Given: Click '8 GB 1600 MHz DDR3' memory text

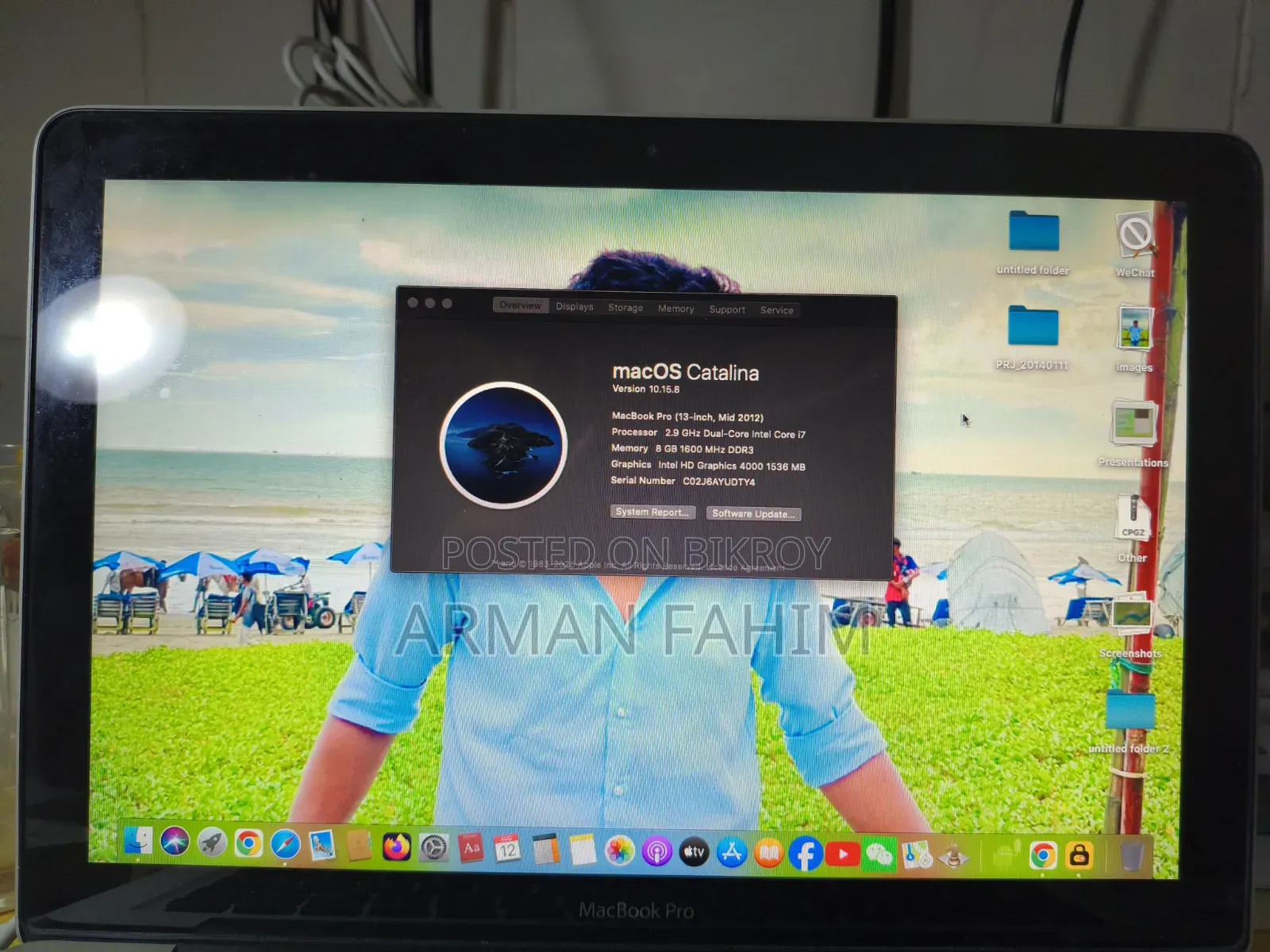Looking at the screenshot, I should pyautogui.click(x=704, y=449).
